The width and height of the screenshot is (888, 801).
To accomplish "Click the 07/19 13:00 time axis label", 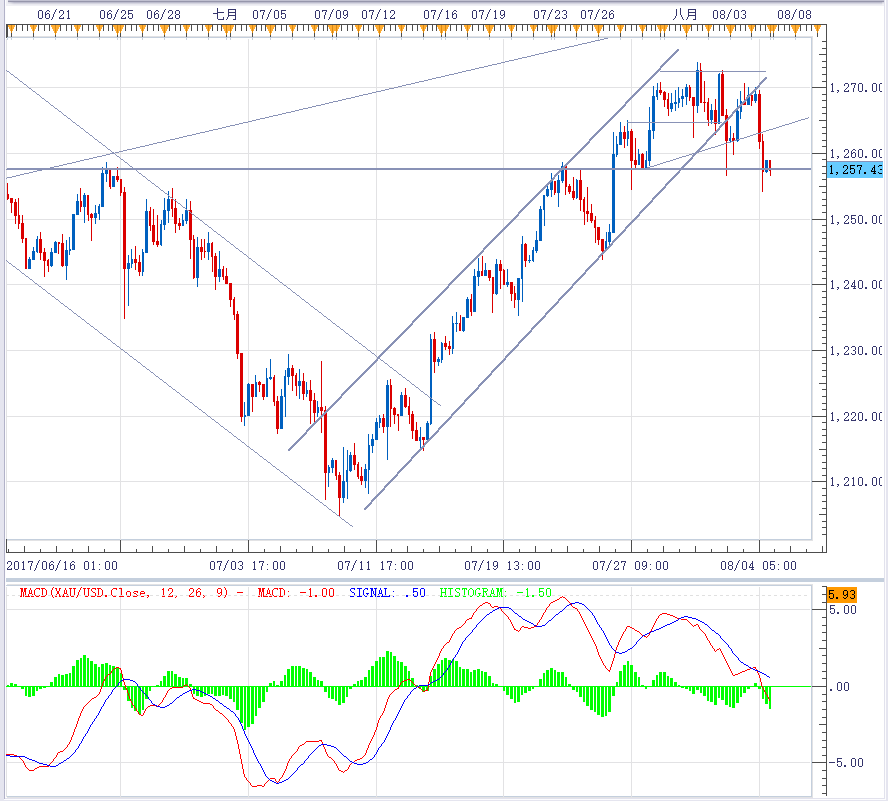I will coord(504,565).
